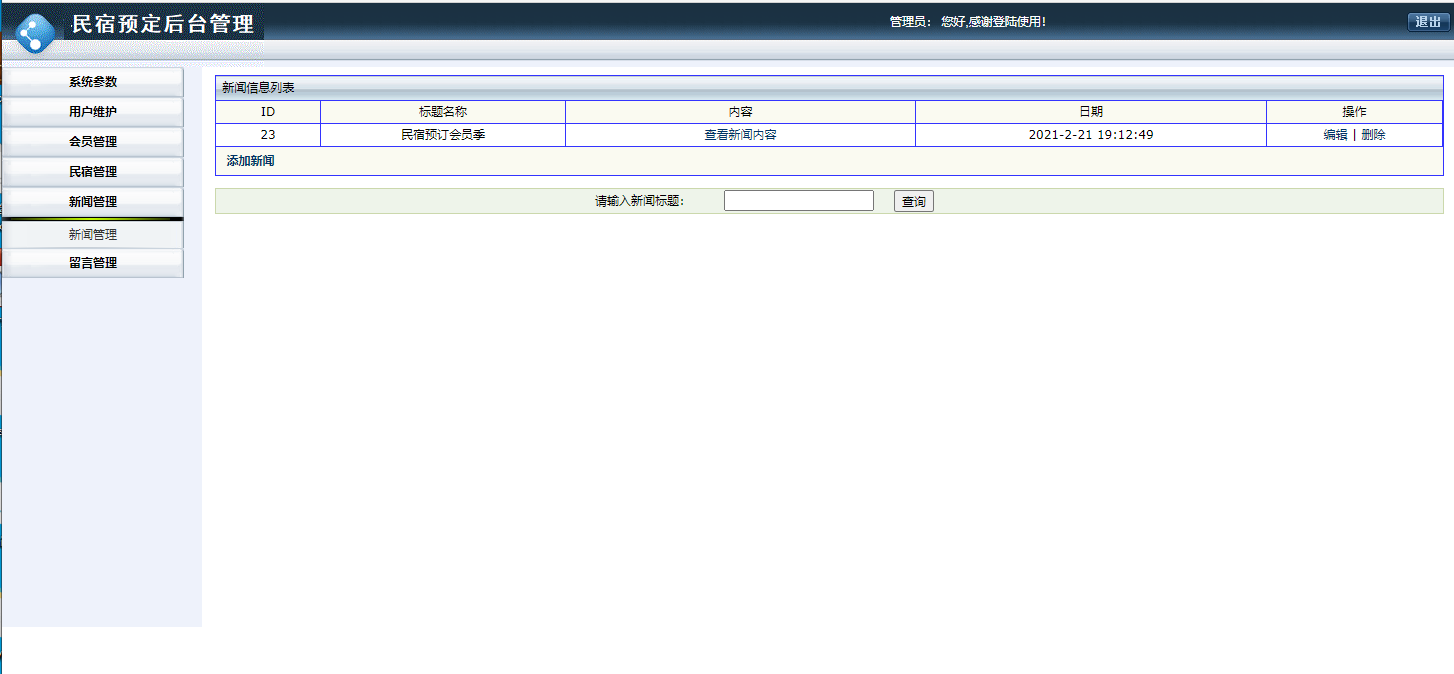1454x674 pixels.
Task: Click the news title search input field
Action: click(797, 200)
